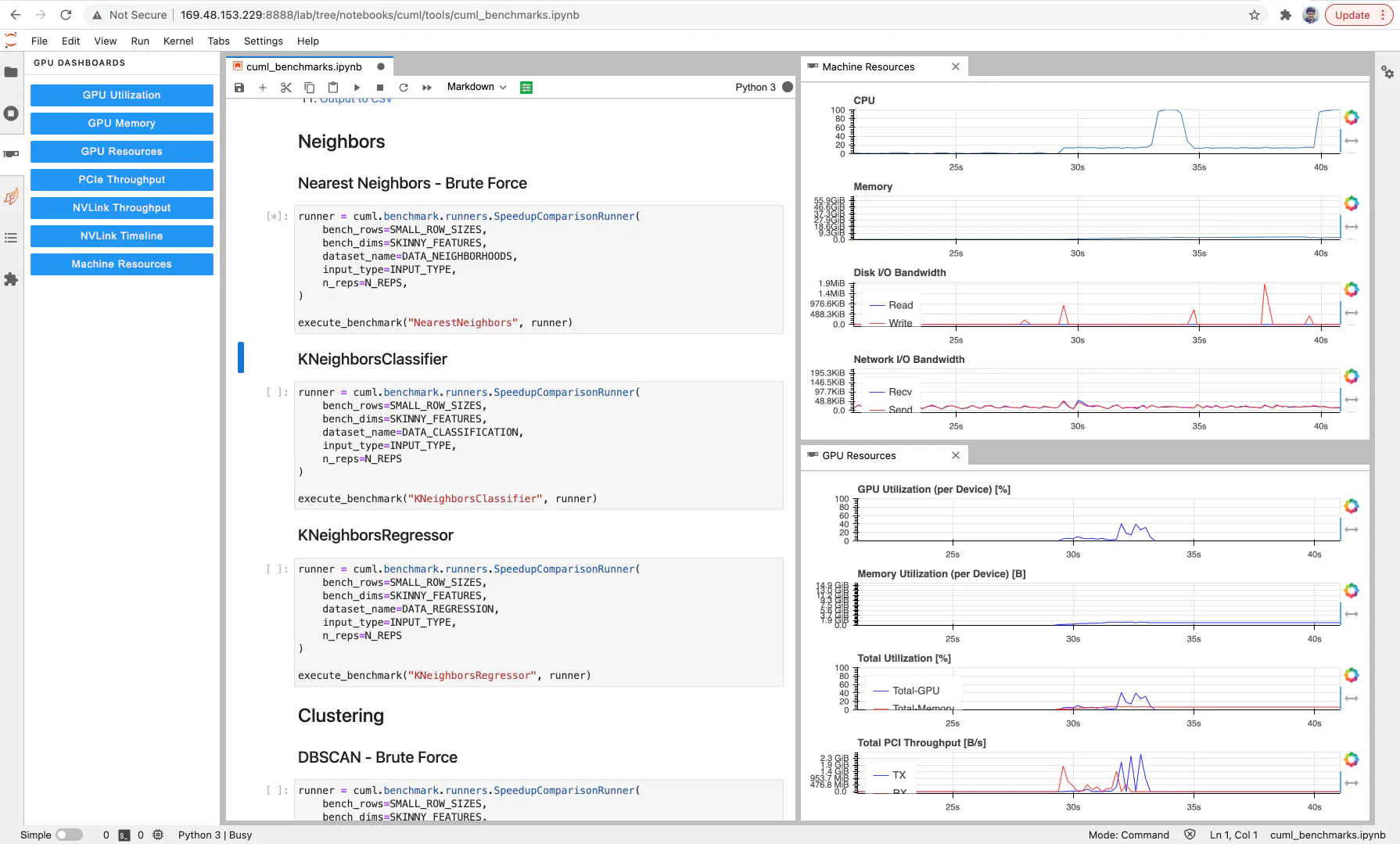Click the notebook trust shield icon

pos(1190,835)
